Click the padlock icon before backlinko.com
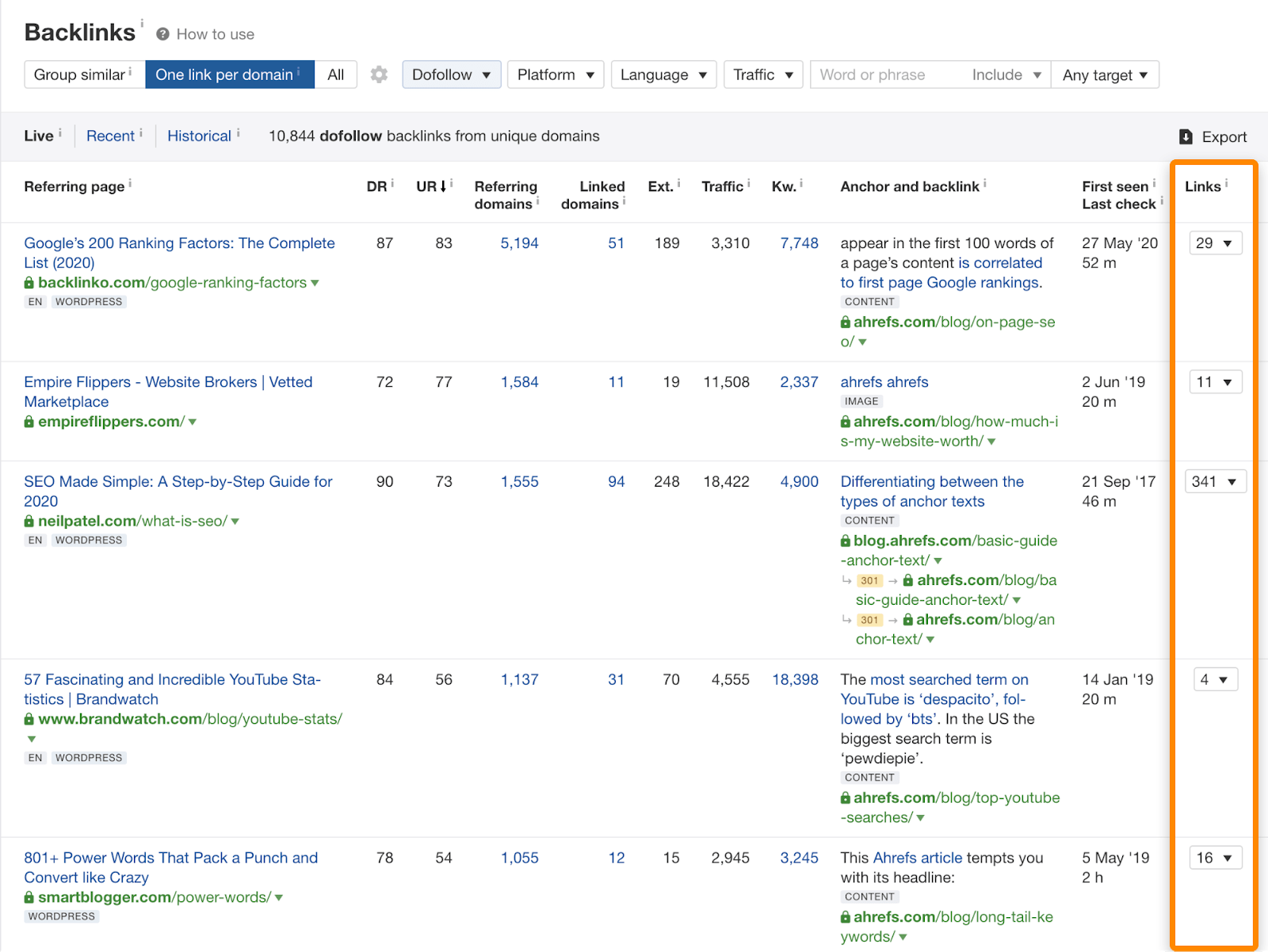1268x952 pixels. pyautogui.click(x=29, y=282)
